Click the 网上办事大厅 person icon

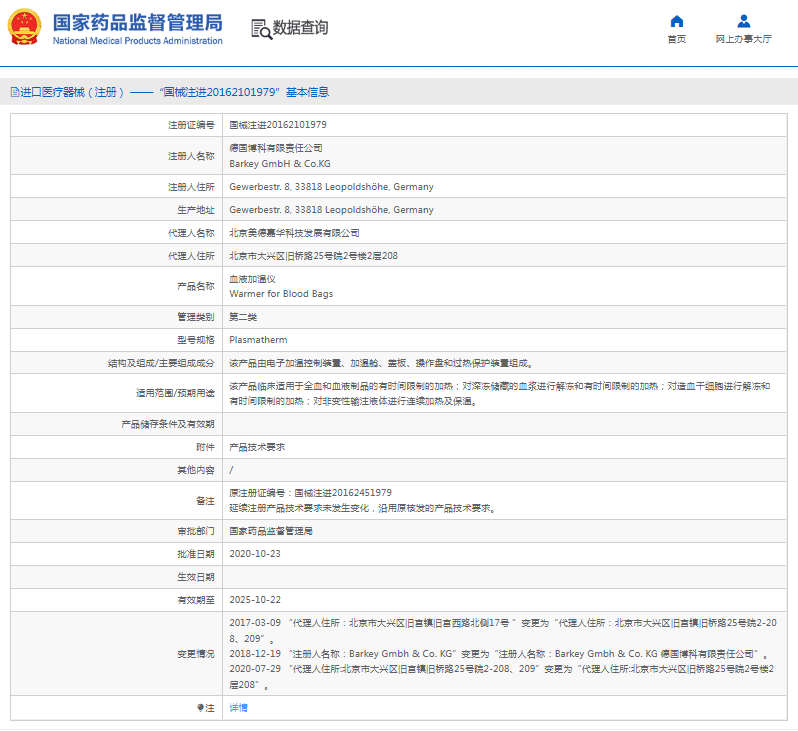pyautogui.click(x=743, y=21)
